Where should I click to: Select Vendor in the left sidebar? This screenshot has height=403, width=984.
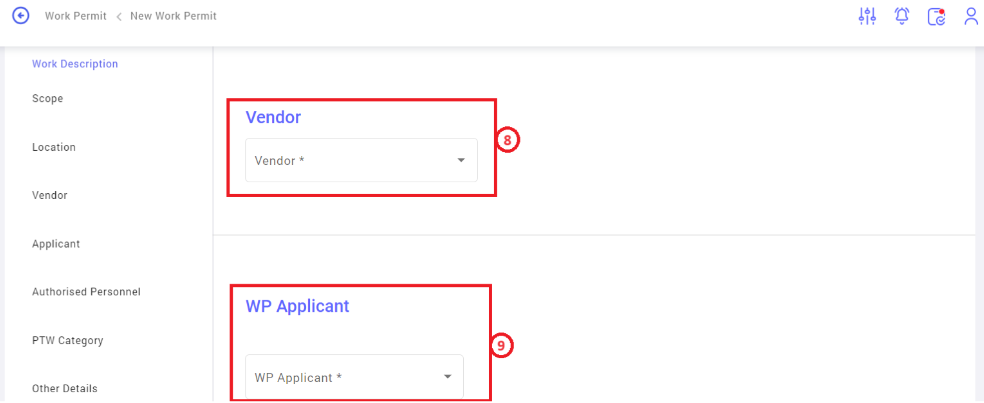(x=50, y=195)
